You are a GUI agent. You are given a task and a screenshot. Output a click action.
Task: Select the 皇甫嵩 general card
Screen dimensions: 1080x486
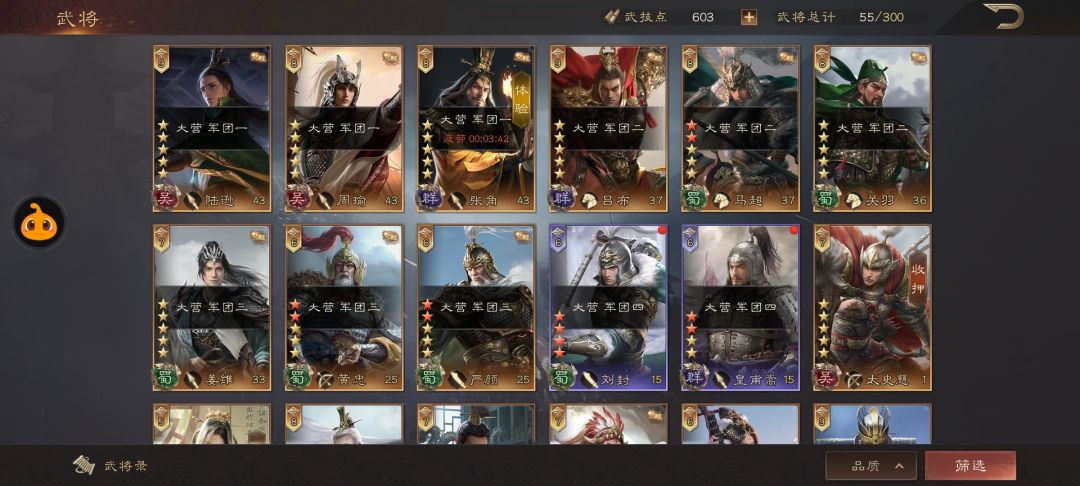coord(741,308)
